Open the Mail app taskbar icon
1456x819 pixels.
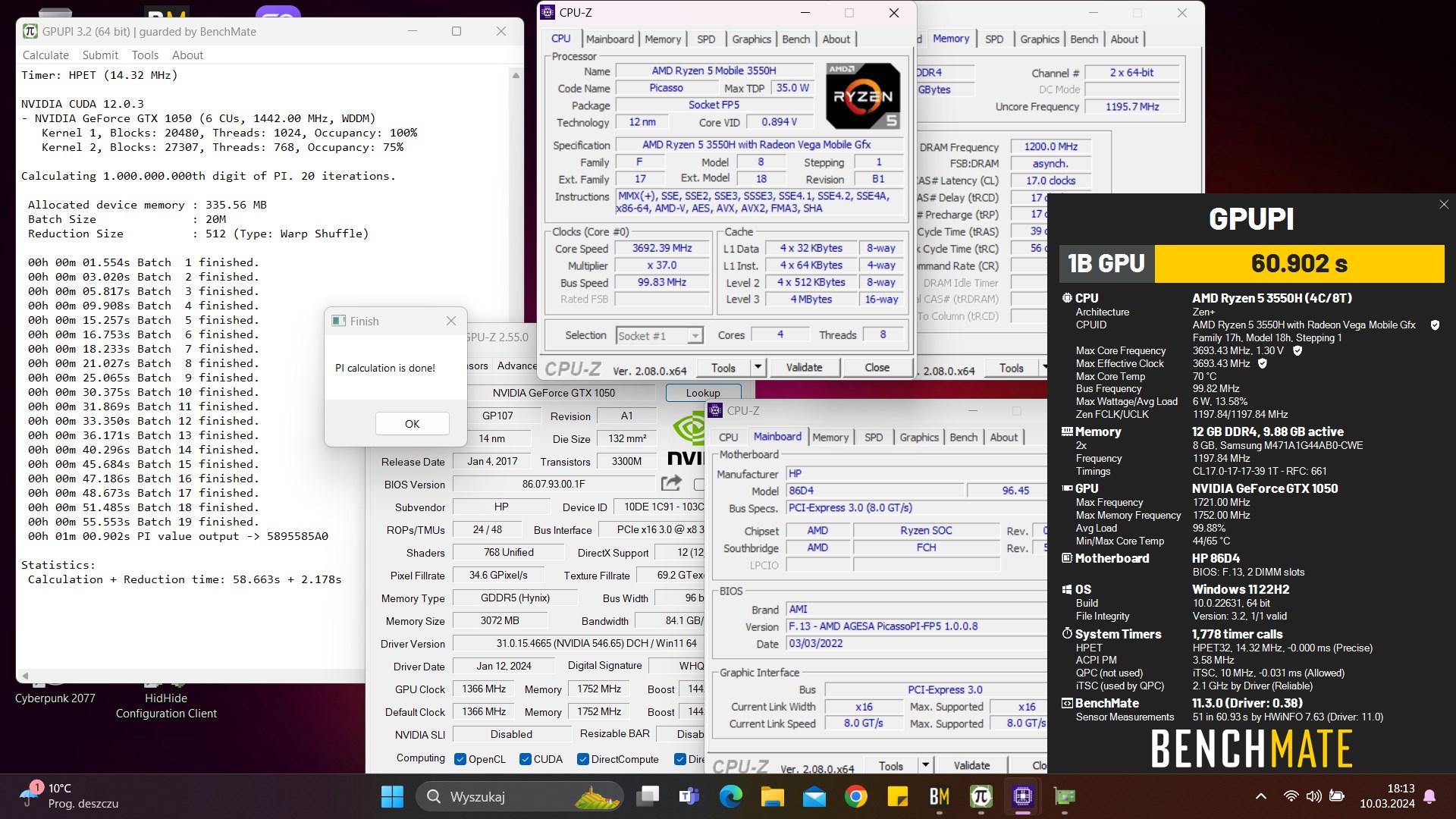pos(814,796)
